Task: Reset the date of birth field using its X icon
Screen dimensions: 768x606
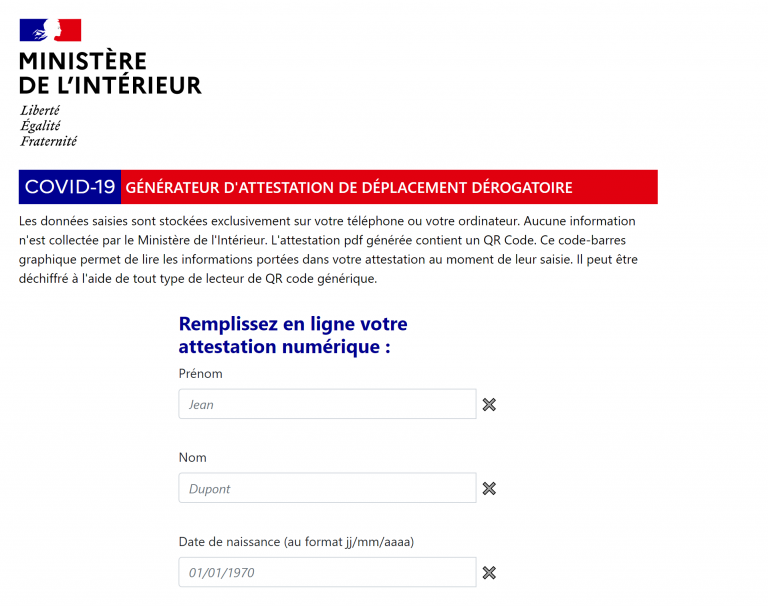Action: coord(489,572)
